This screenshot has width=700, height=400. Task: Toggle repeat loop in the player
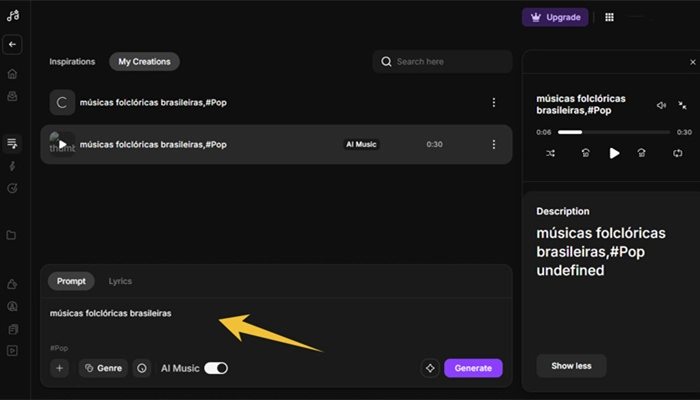pos(677,153)
